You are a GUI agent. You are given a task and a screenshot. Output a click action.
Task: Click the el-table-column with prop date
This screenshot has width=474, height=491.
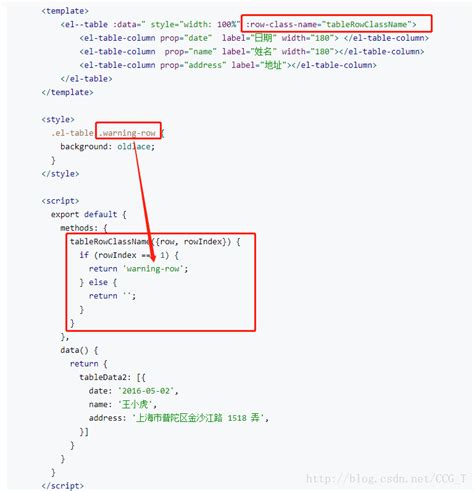pos(254,38)
